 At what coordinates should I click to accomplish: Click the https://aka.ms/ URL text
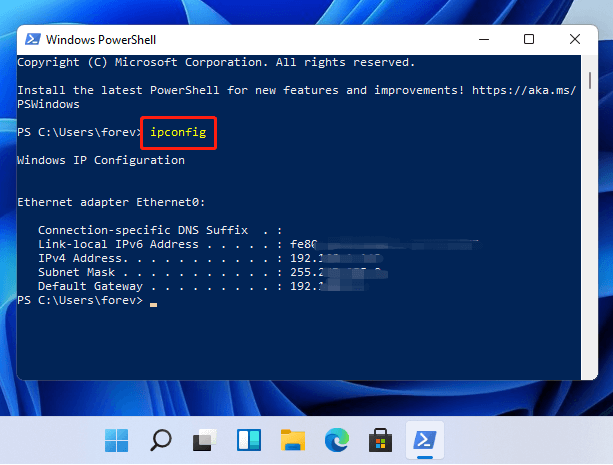524,90
